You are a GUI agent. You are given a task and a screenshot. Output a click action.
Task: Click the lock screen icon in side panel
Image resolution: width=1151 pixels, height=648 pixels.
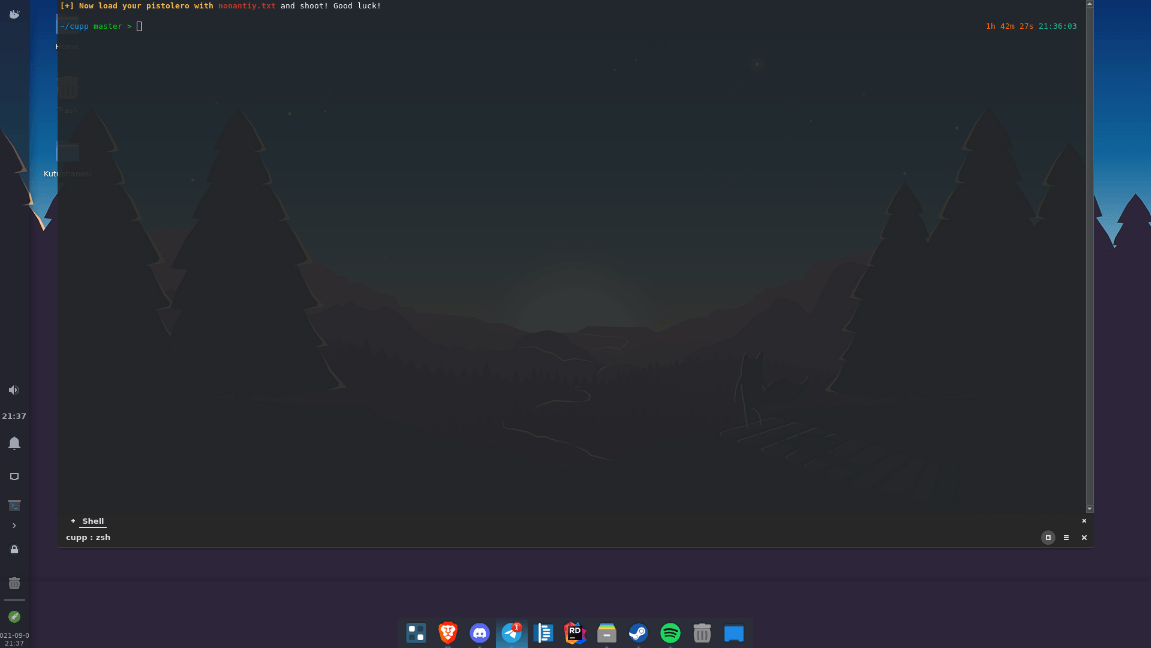point(14,549)
